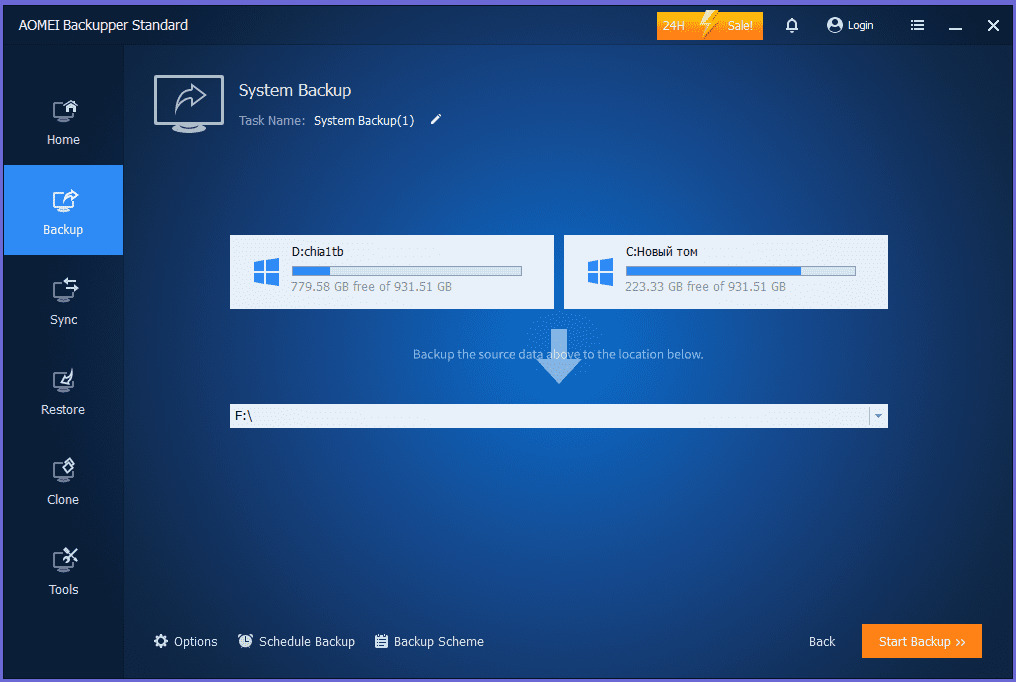Go to the Sync section

coord(64,301)
